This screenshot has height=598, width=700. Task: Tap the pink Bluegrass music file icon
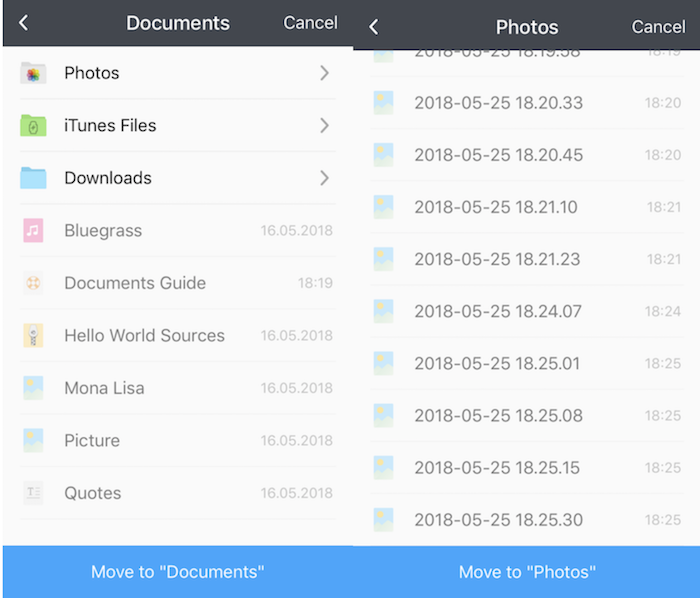[33, 231]
